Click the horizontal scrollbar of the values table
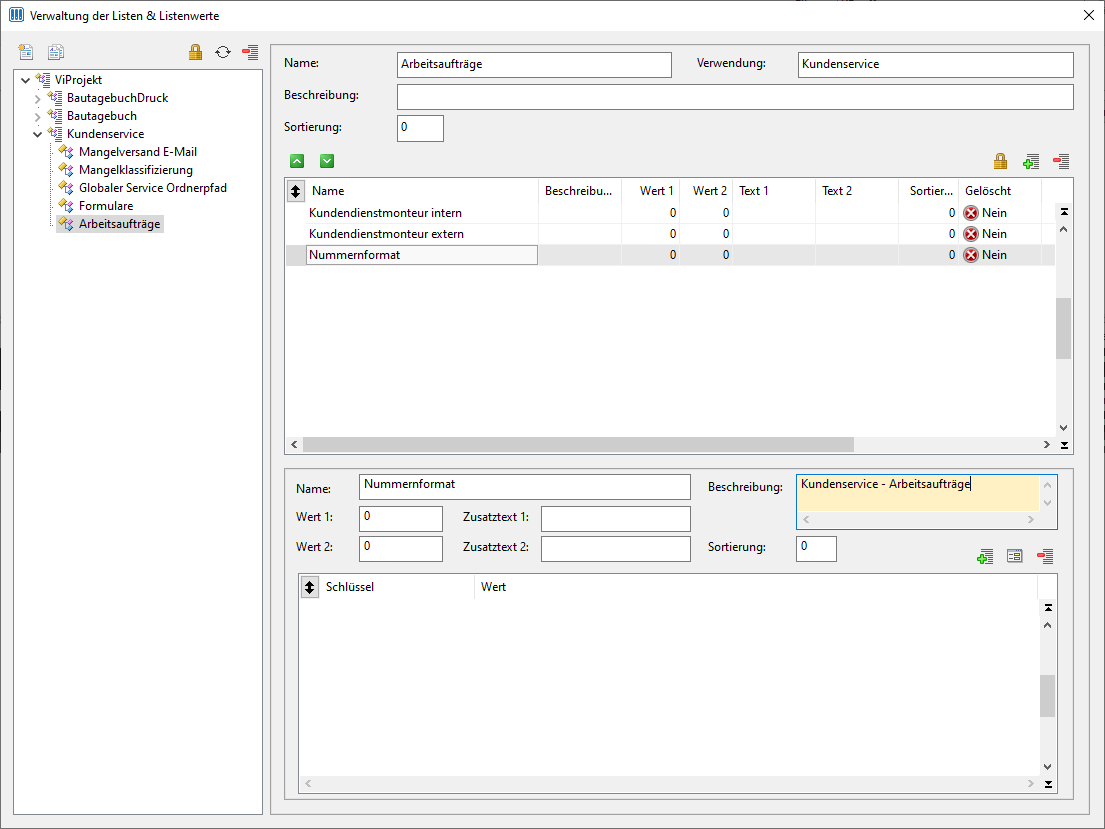The height and width of the screenshot is (829, 1105). [x=578, y=445]
